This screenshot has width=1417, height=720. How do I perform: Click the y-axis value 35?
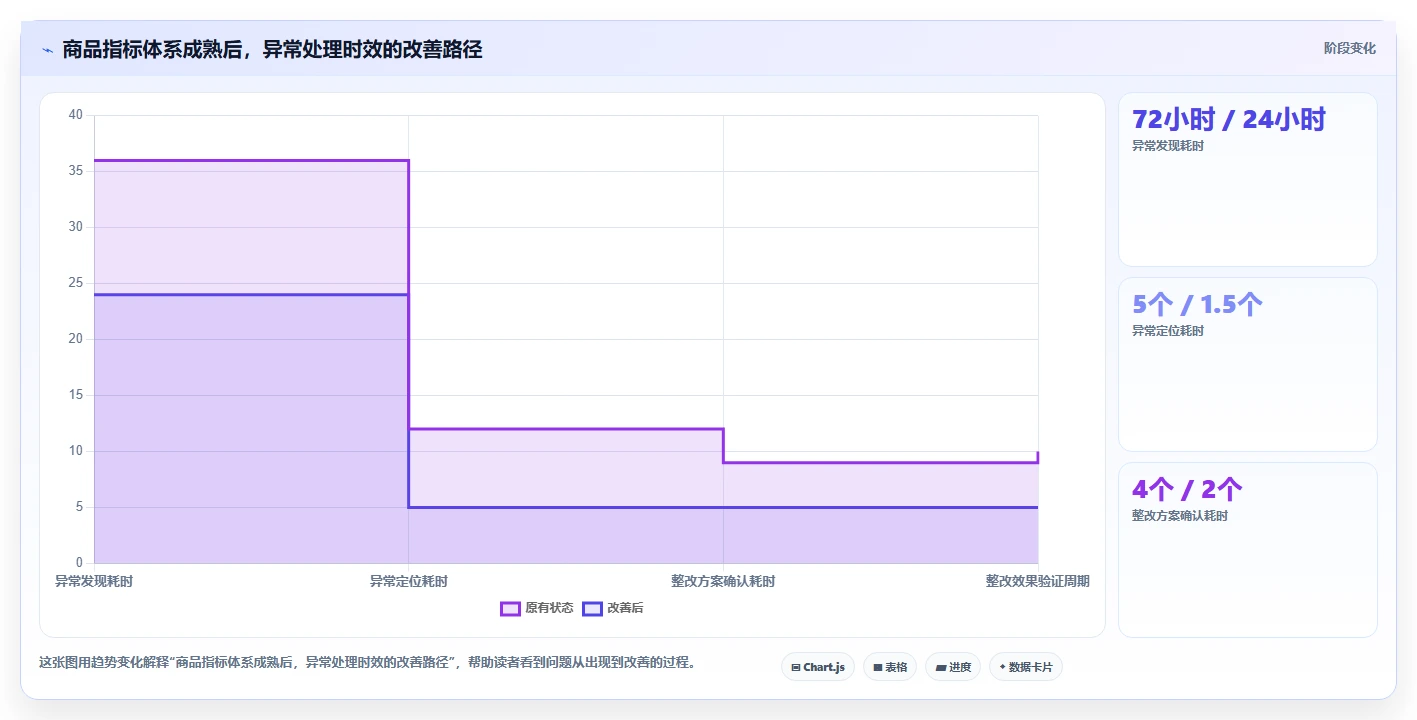pos(76,171)
